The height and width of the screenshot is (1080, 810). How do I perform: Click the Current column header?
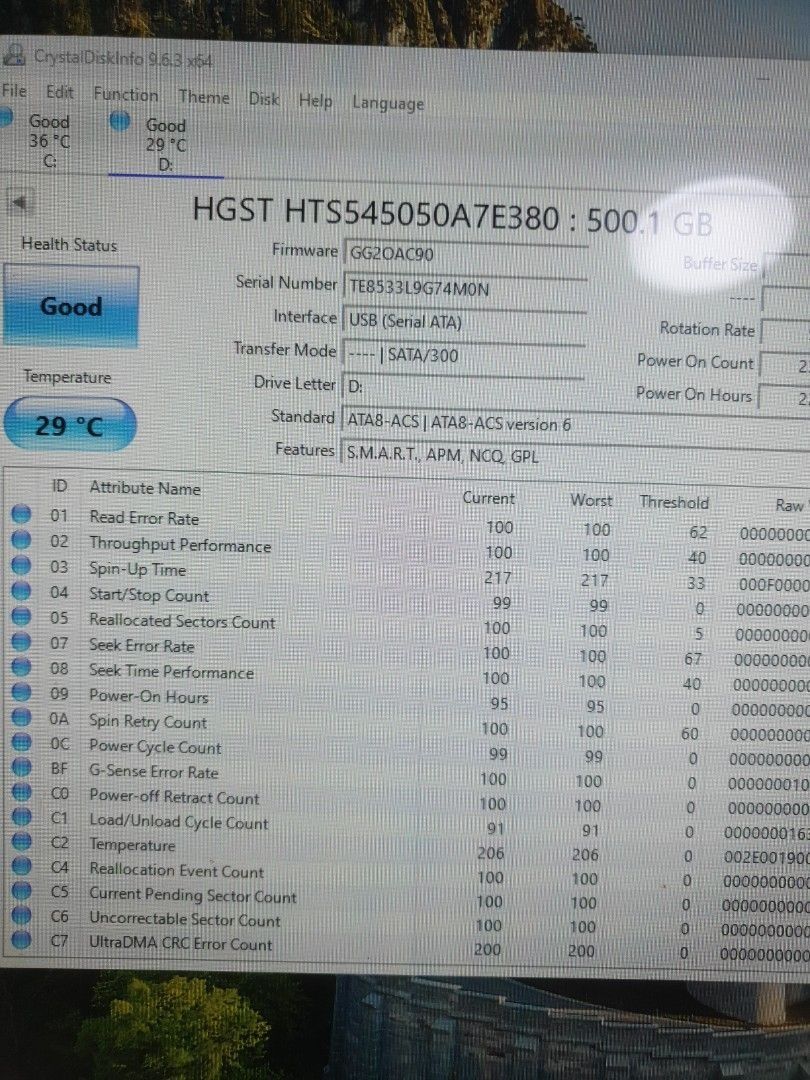(x=488, y=498)
